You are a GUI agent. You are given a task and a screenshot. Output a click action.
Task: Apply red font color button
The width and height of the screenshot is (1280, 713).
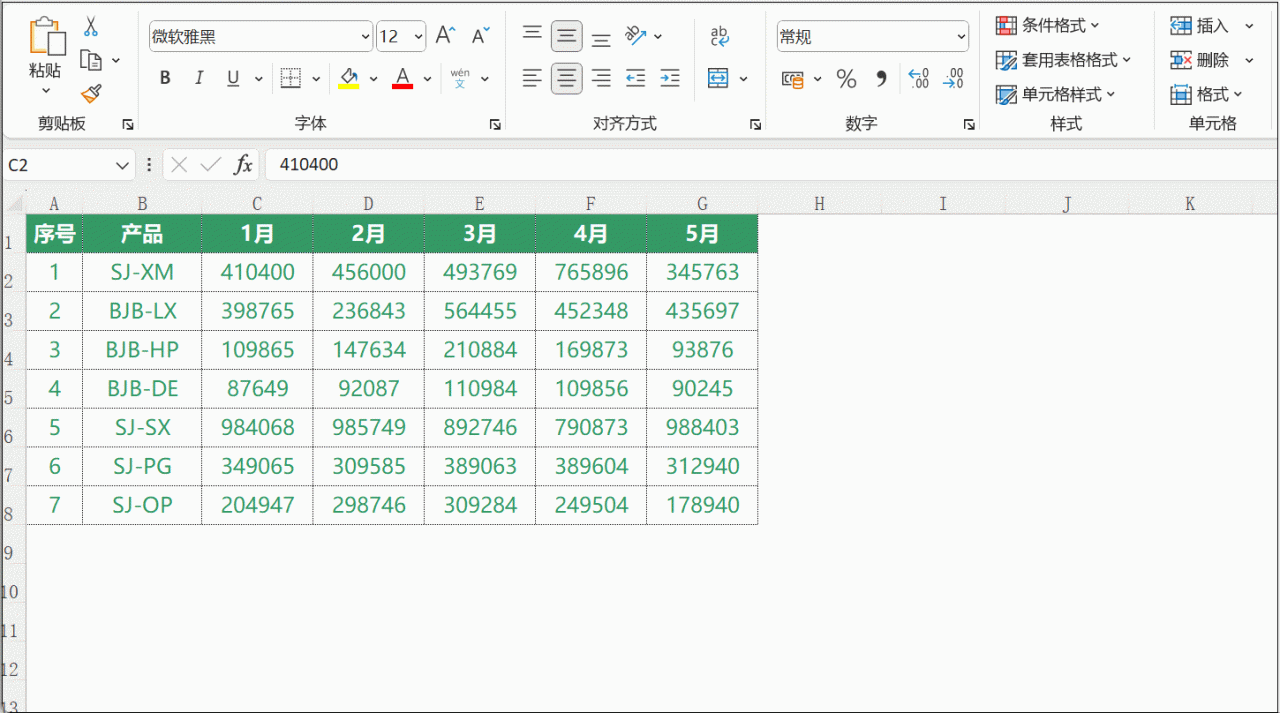pos(403,78)
